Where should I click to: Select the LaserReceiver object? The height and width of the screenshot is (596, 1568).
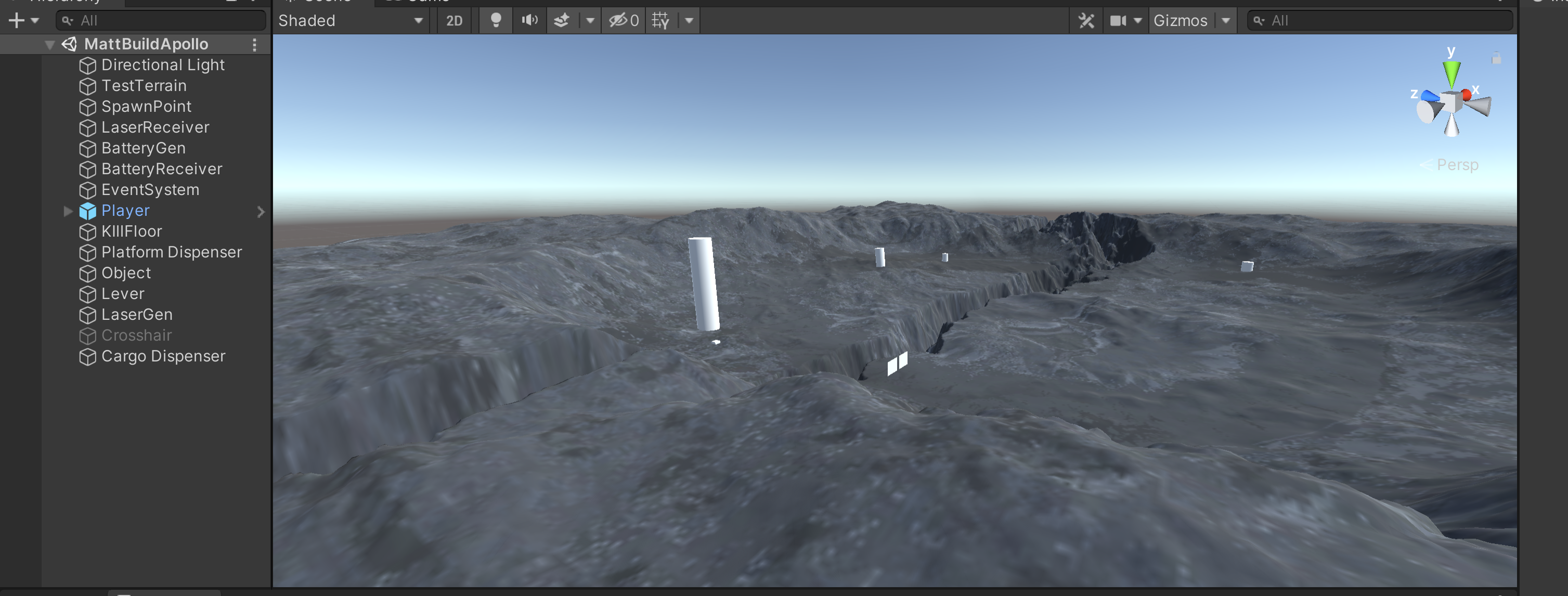[155, 127]
